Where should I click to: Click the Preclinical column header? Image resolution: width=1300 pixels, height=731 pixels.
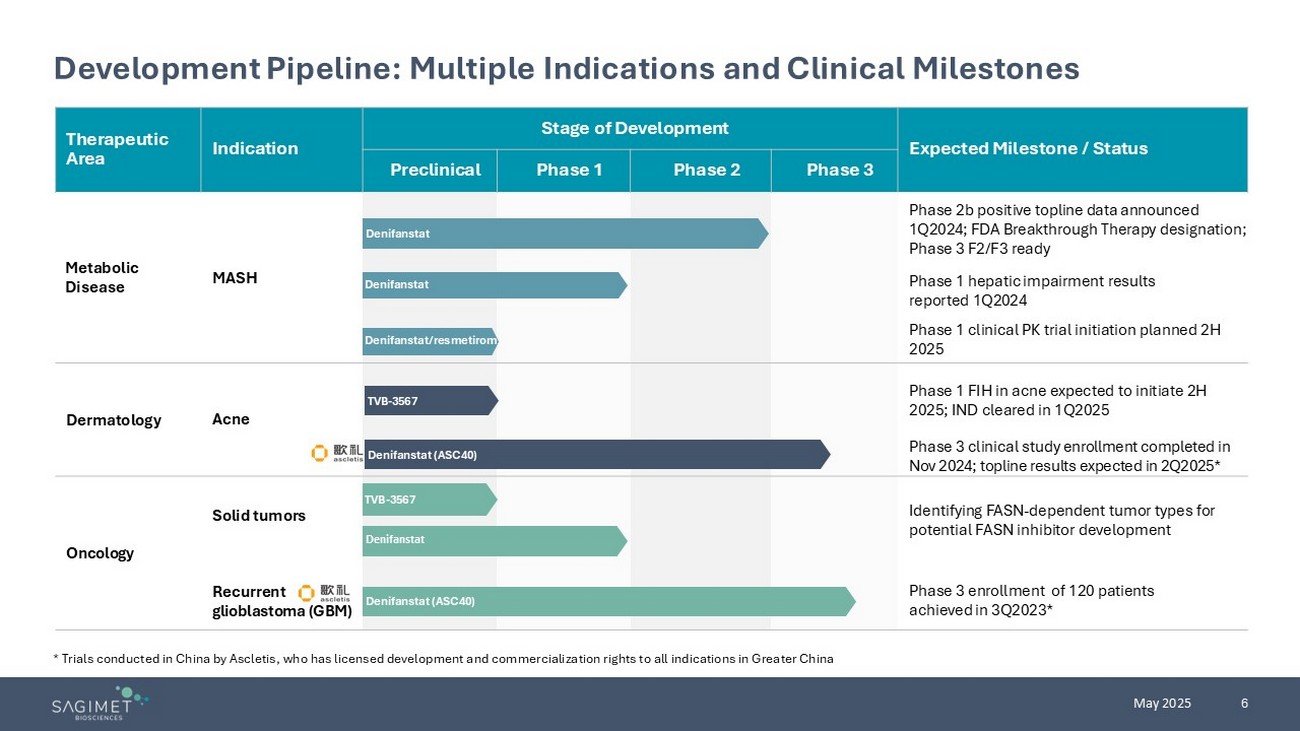coord(435,170)
